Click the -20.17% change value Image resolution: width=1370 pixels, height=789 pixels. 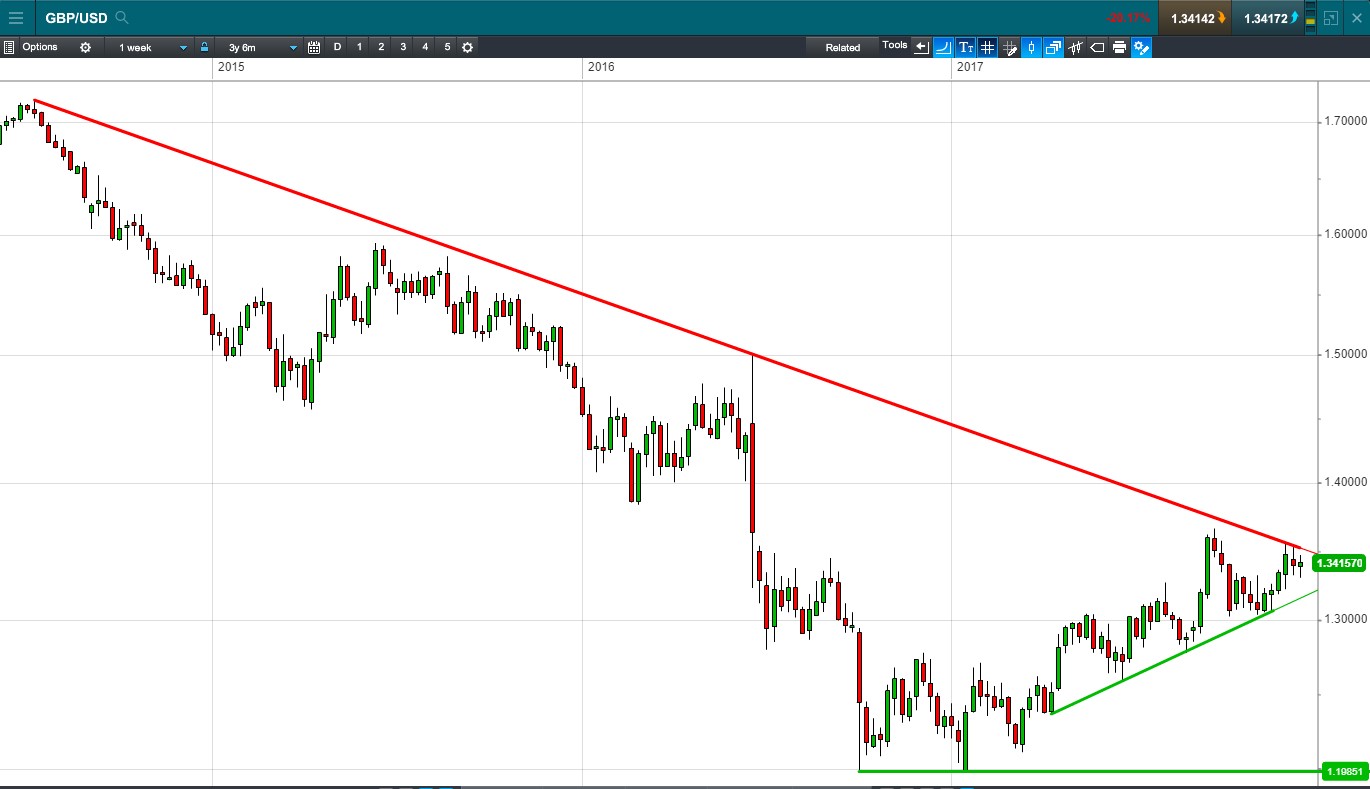[x=1128, y=18]
